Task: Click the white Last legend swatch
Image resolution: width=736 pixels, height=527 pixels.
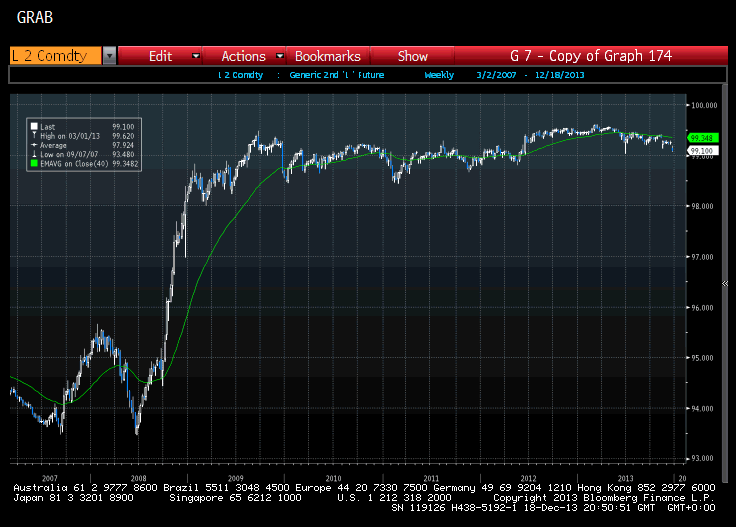Action: [x=34, y=126]
